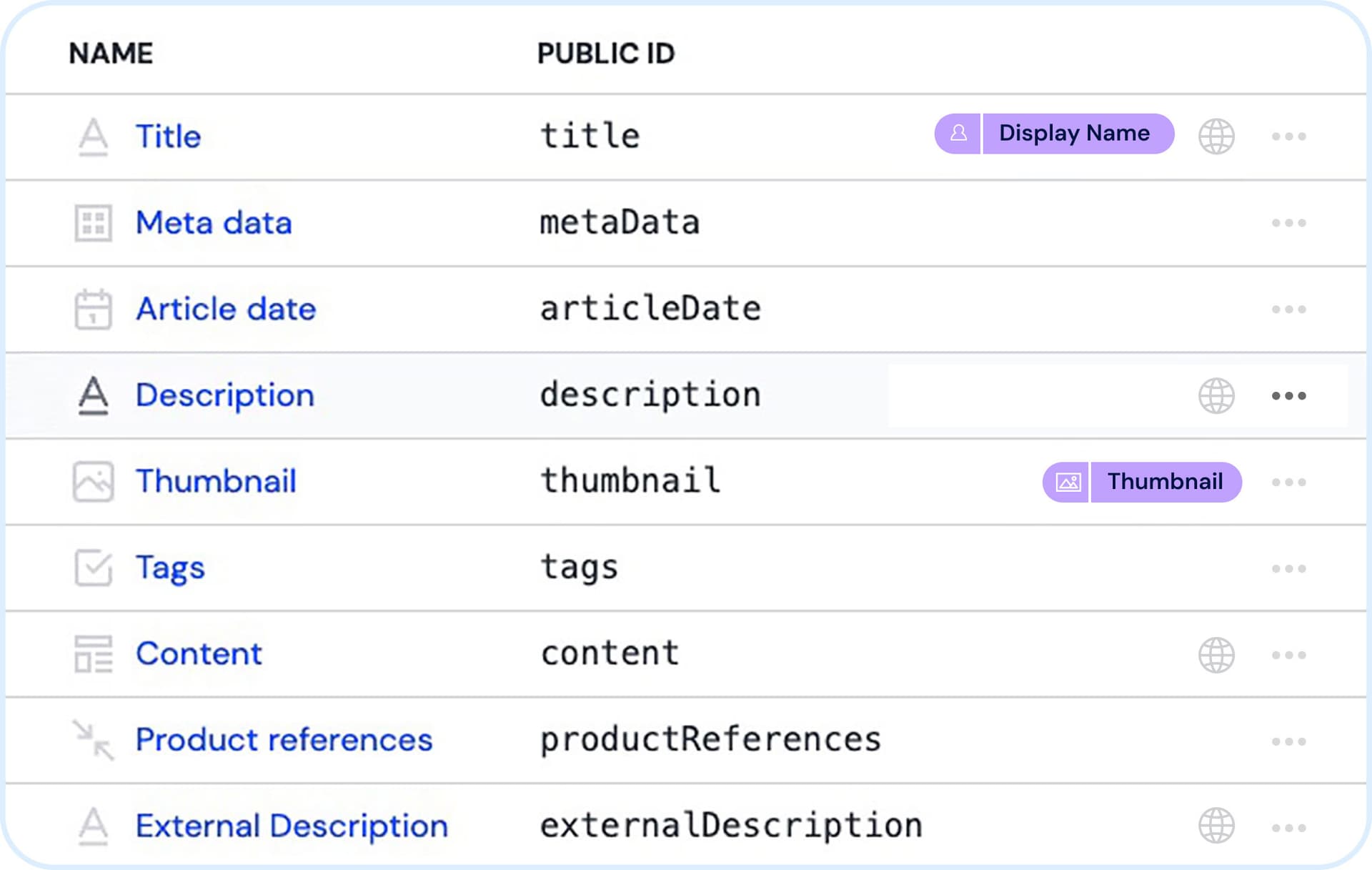
Task: Click the grid icon beside Meta data
Action: pyautogui.click(x=93, y=223)
